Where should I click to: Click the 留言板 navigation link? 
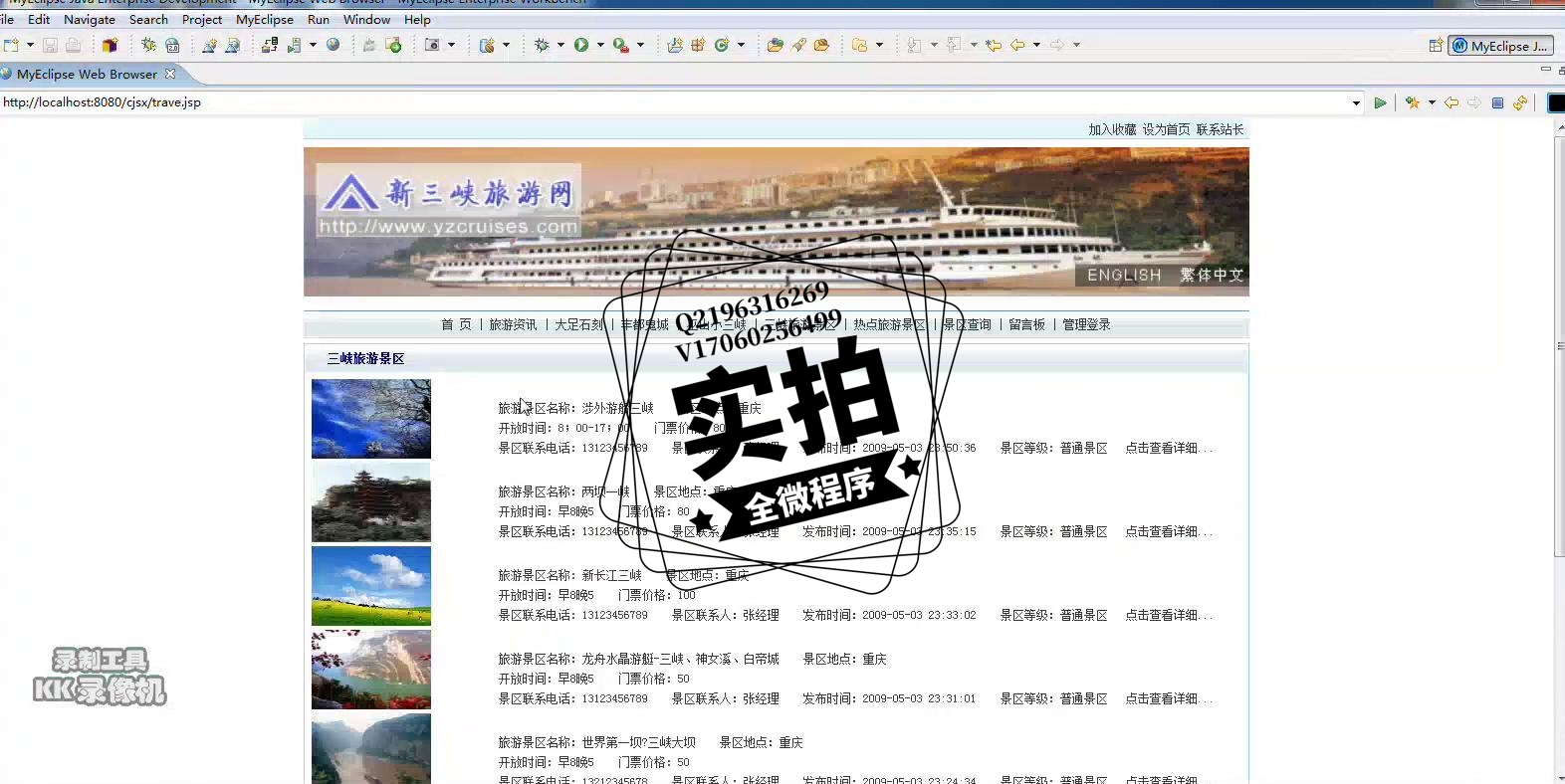click(x=1026, y=324)
